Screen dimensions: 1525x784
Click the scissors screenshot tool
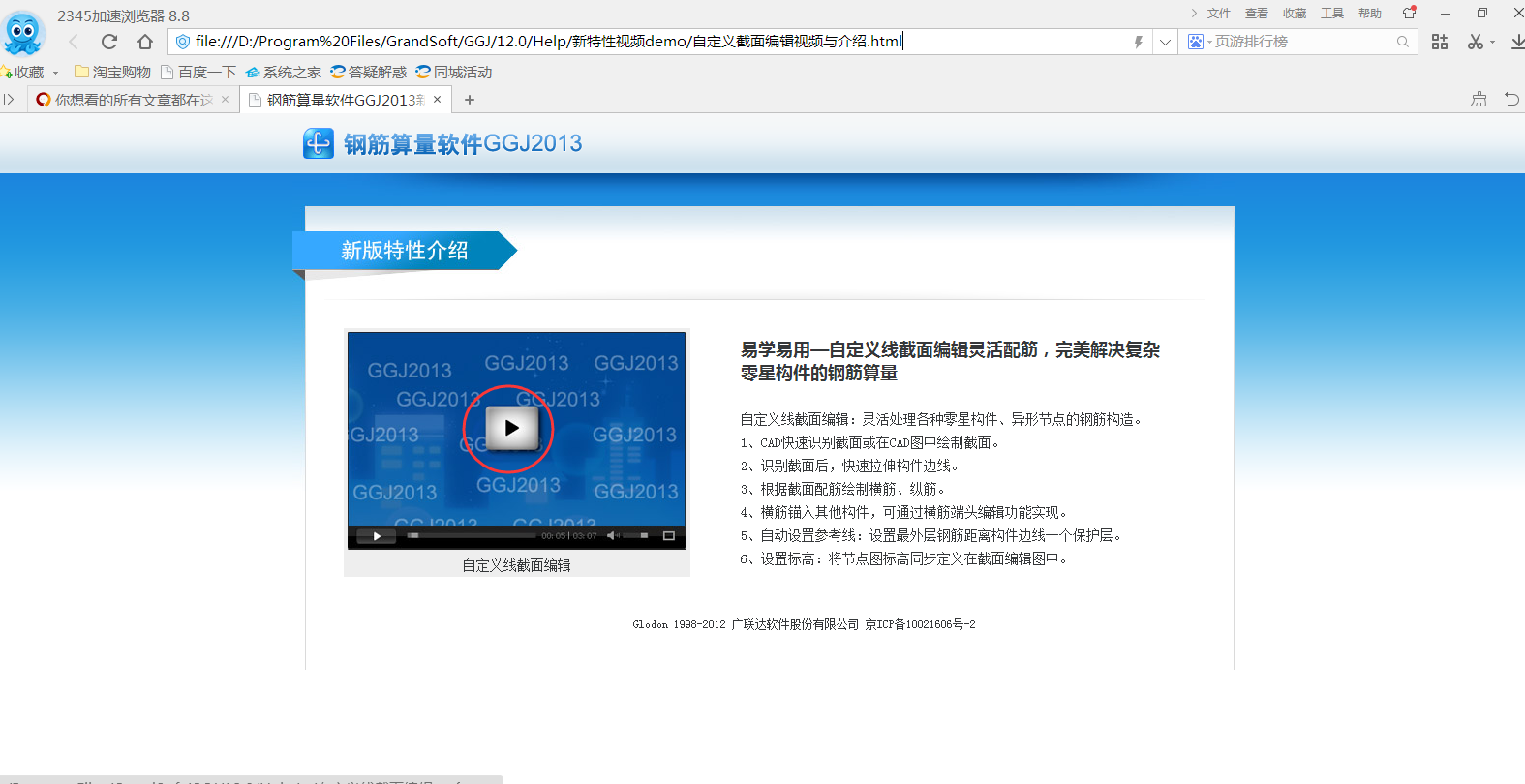coord(1475,42)
